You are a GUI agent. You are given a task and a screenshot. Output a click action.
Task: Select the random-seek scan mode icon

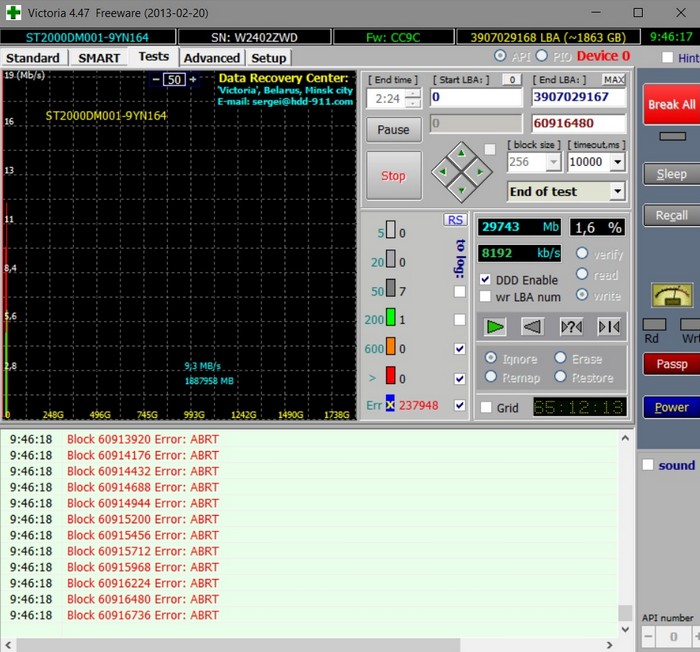tap(570, 326)
